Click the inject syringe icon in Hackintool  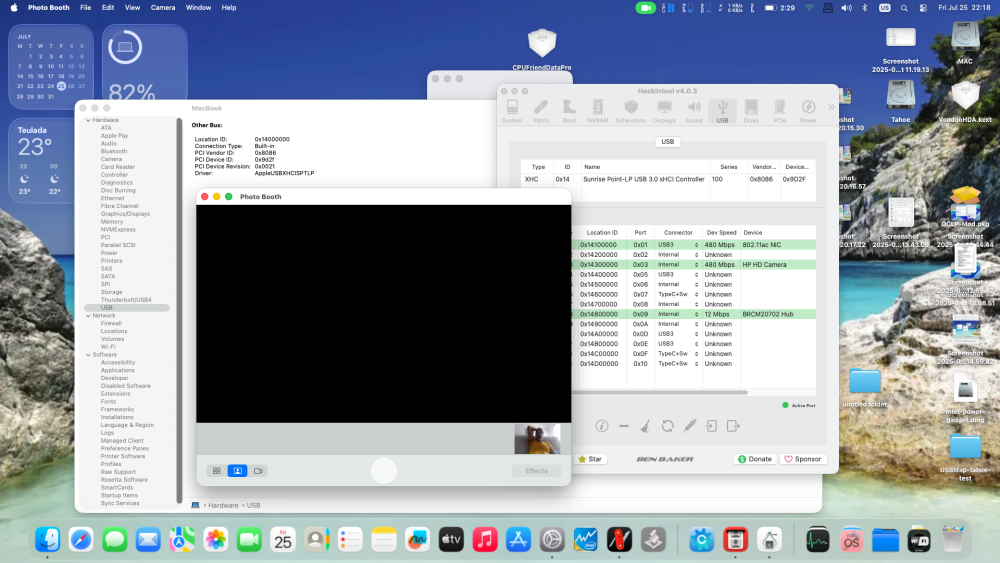[x=689, y=426]
